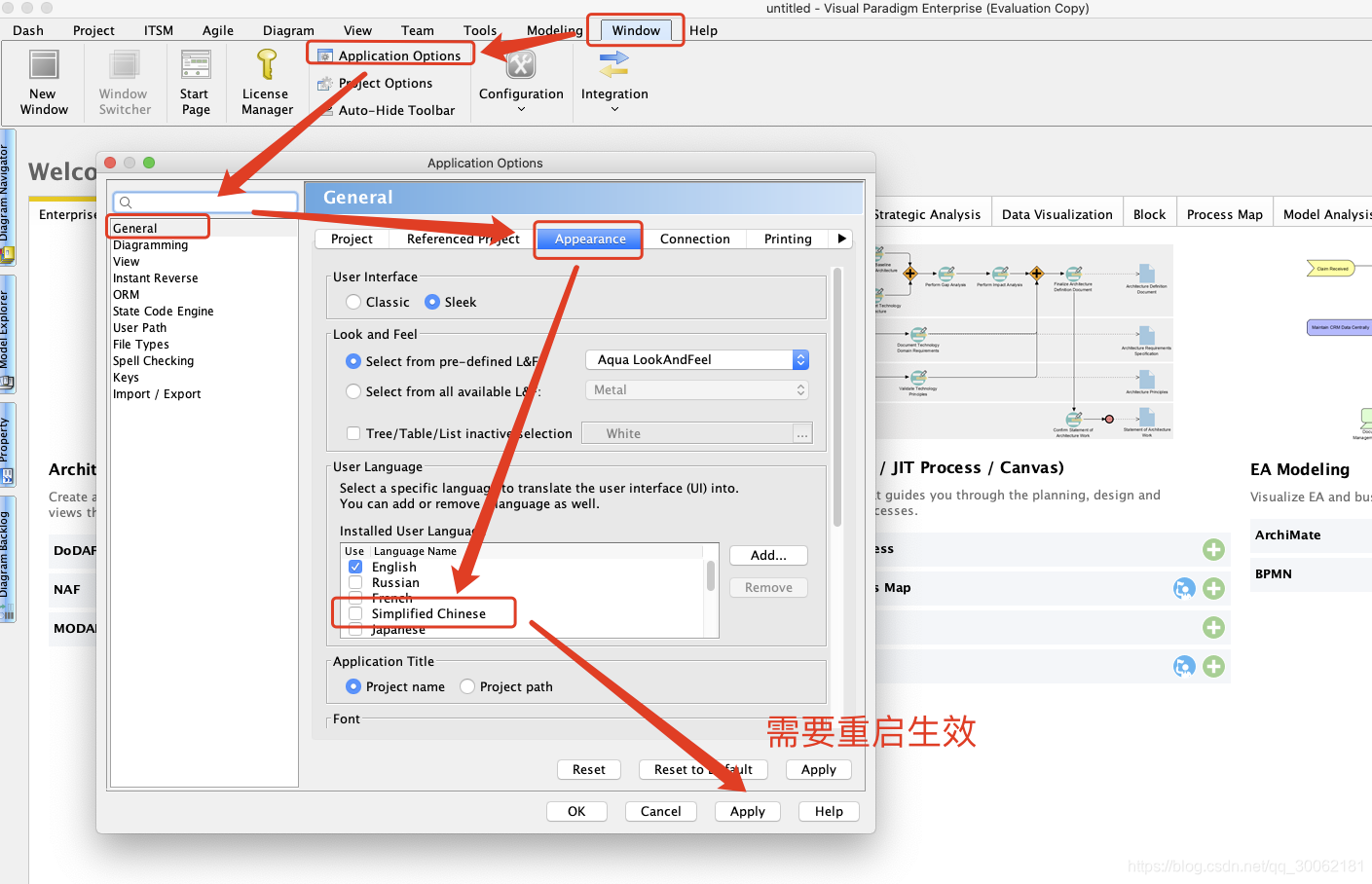Open the Process Map tab in Welcome page

click(x=1224, y=214)
